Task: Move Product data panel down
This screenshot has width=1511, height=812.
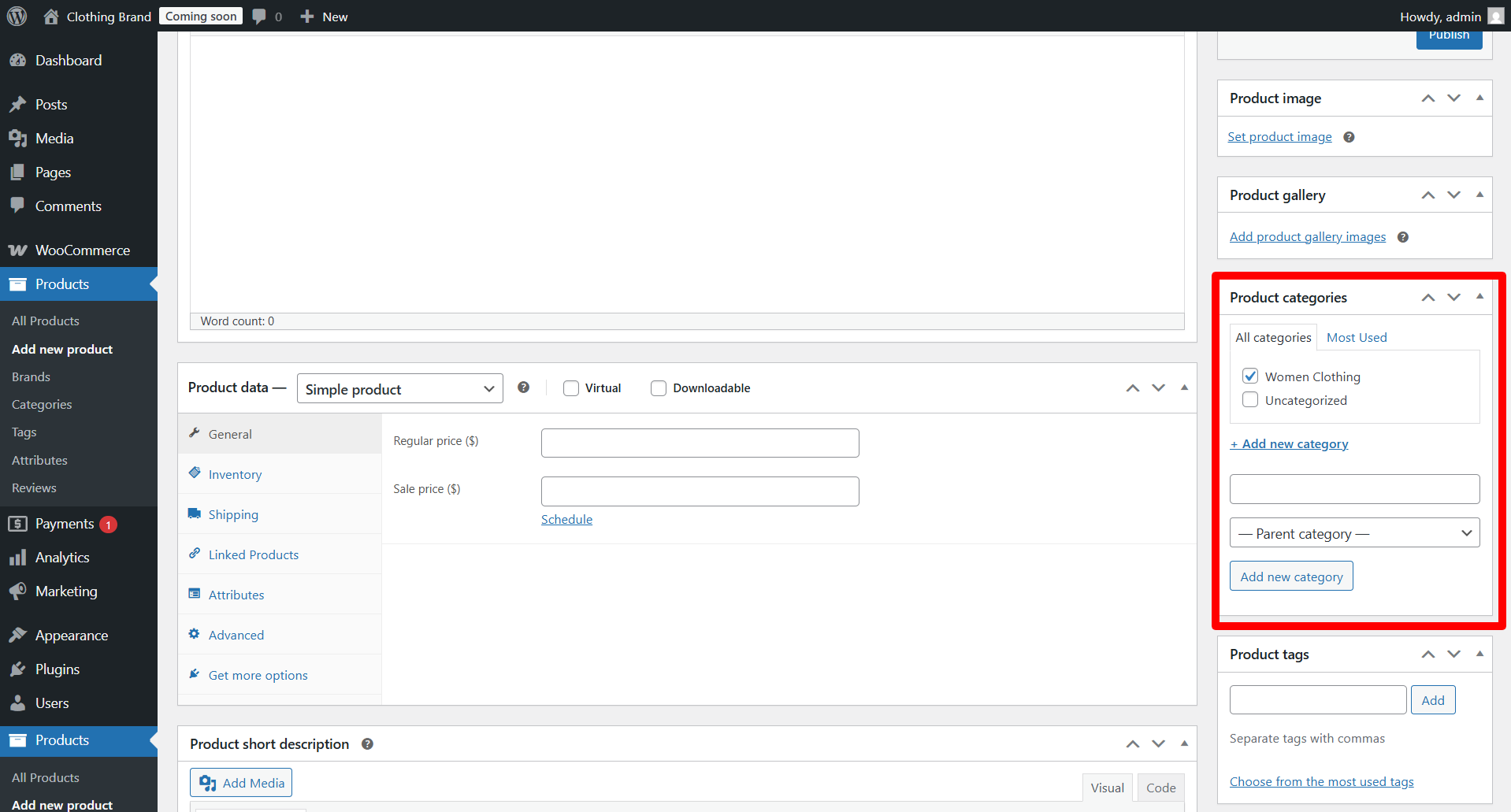Action: (x=1159, y=387)
